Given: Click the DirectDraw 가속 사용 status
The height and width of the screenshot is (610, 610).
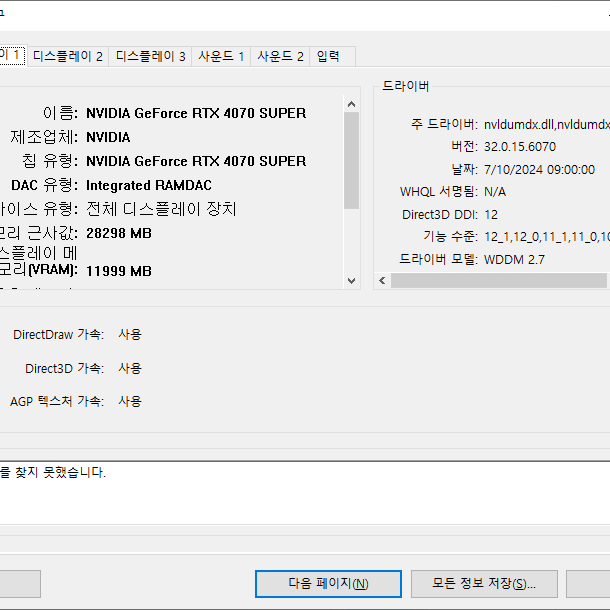Looking at the screenshot, I should coord(130,334).
